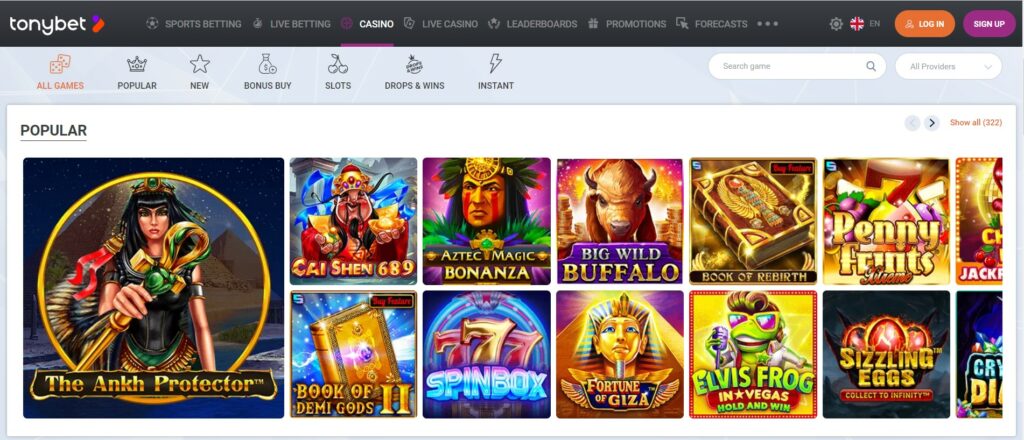The height and width of the screenshot is (440, 1024).
Task: Show next popular games with right arrow
Action: point(931,123)
